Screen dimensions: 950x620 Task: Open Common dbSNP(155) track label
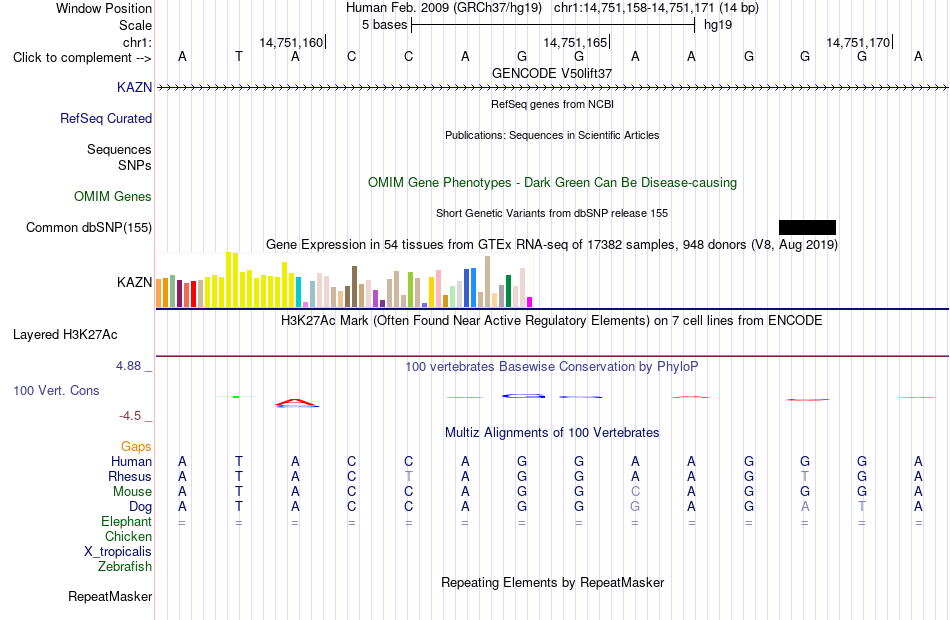point(89,227)
